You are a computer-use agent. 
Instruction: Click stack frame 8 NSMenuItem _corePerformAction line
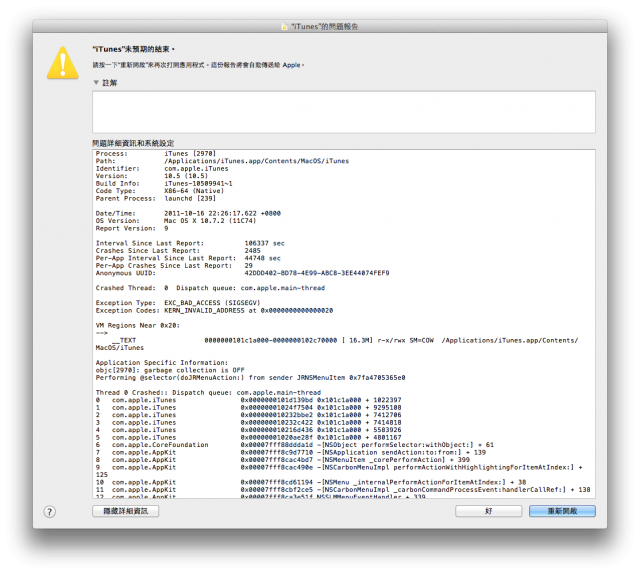[283, 460]
